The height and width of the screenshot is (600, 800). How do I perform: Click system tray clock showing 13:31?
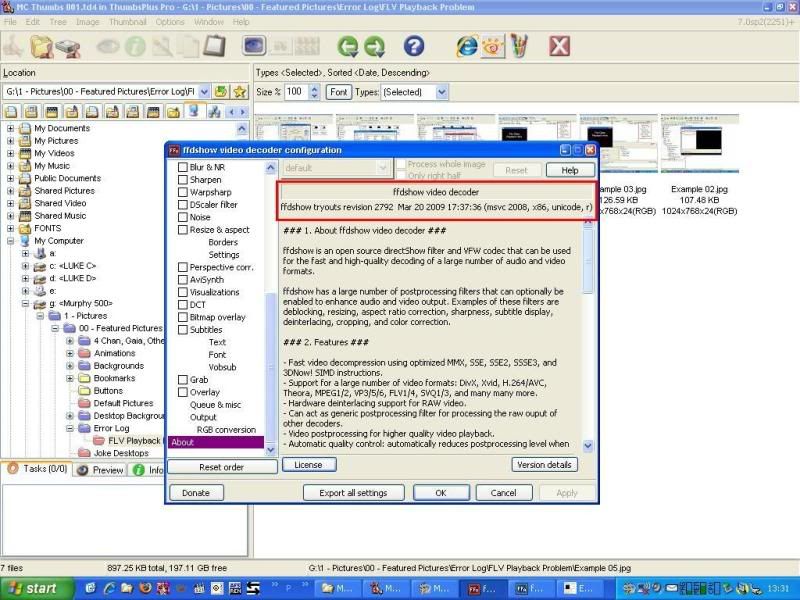coord(777,589)
